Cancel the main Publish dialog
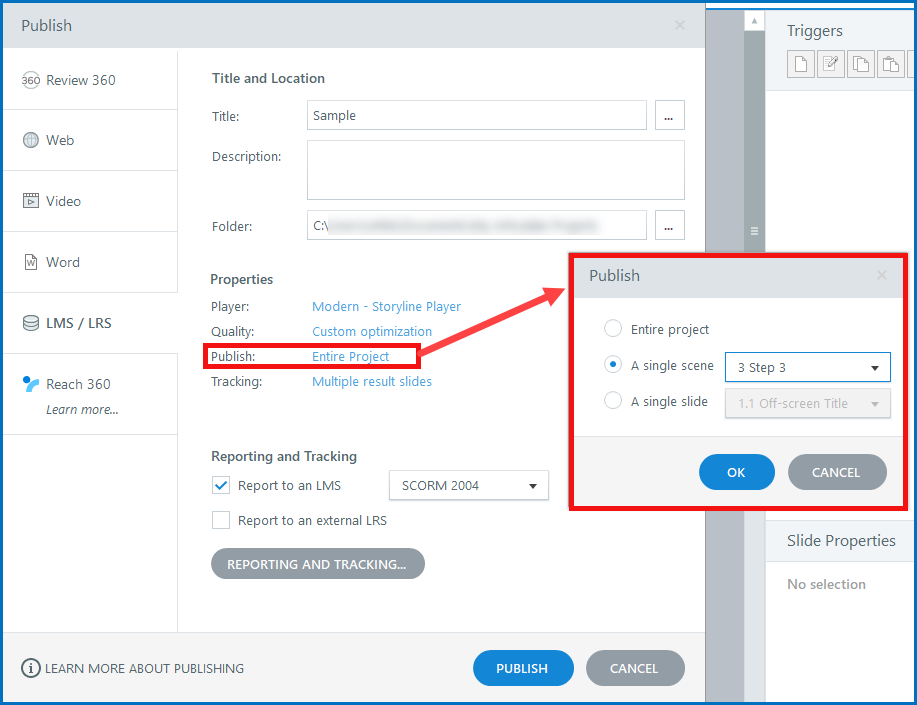 coord(635,668)
